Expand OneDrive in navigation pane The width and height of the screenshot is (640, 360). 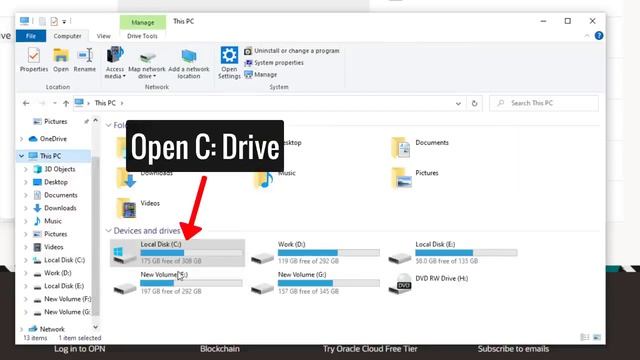point(22,139)
